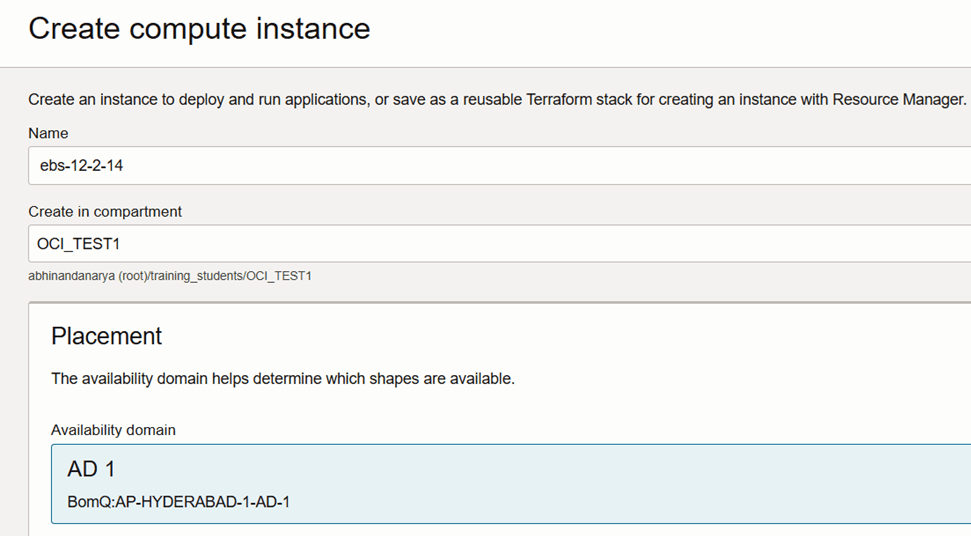The height and width of the screenshot is (536, 971).
Task: Open the Create in compartment dropdown
Action: [x=500, y=244]
